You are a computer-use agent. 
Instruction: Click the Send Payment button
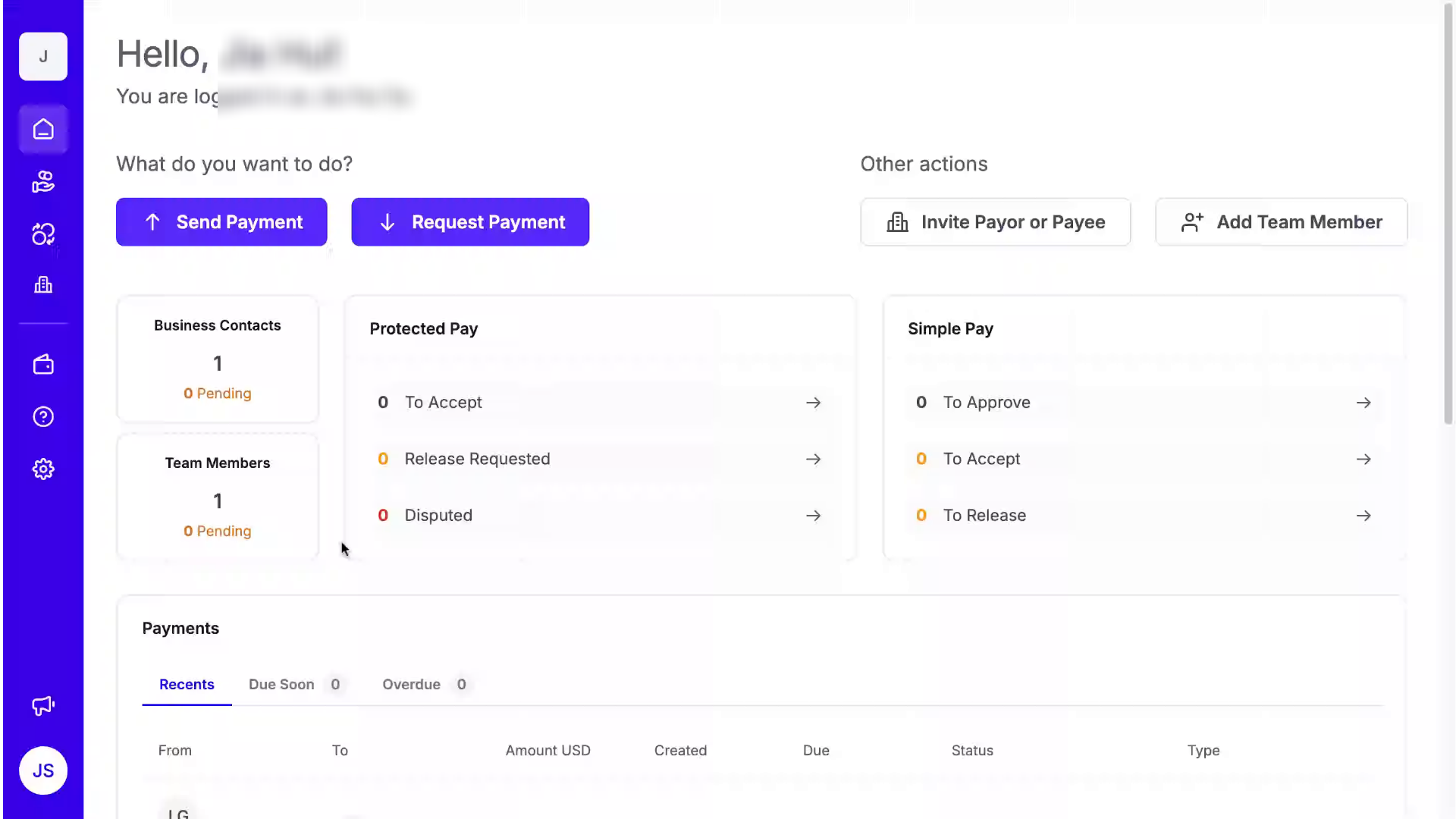221,222
